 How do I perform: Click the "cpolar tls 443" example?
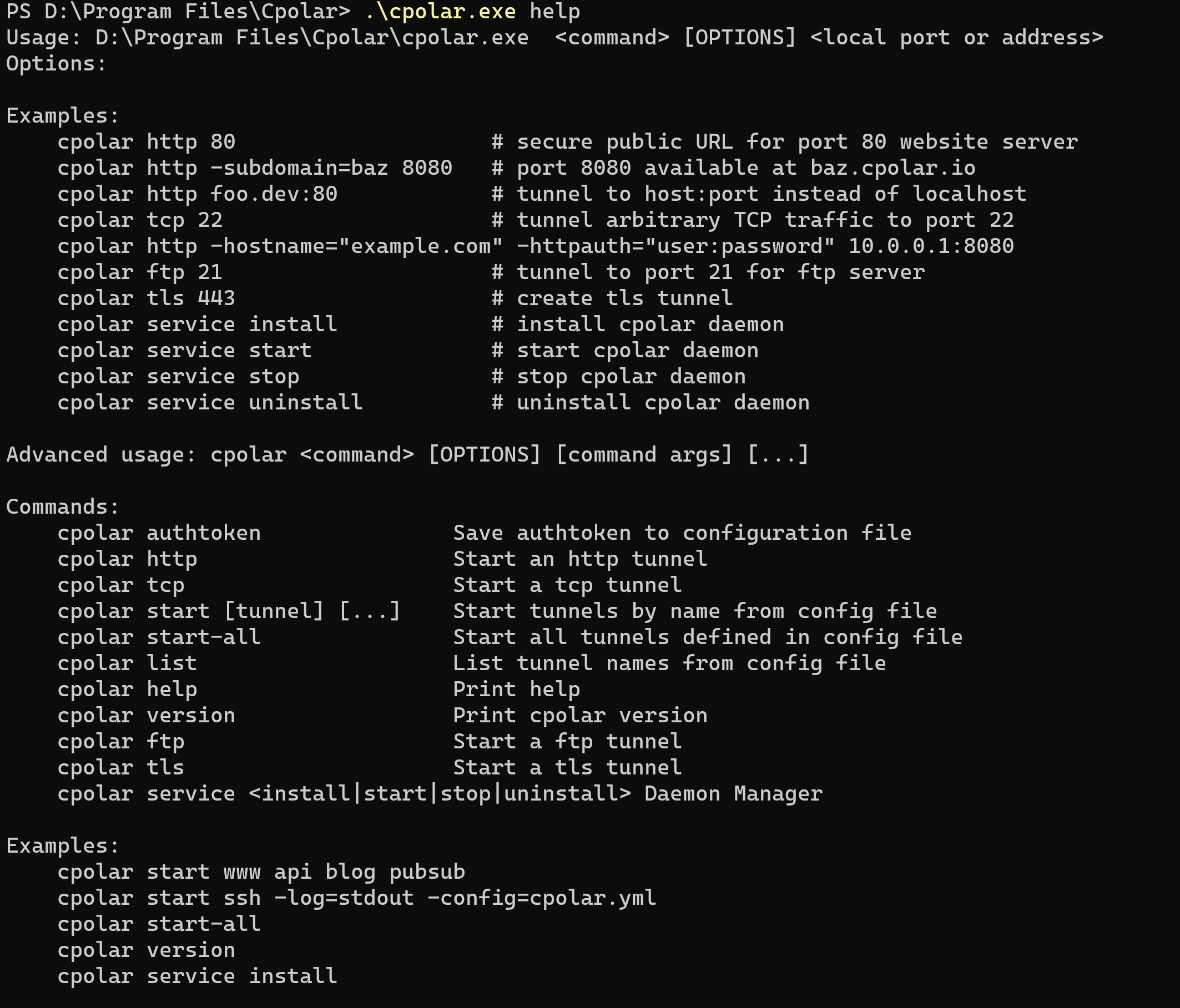tap(146, 298)
